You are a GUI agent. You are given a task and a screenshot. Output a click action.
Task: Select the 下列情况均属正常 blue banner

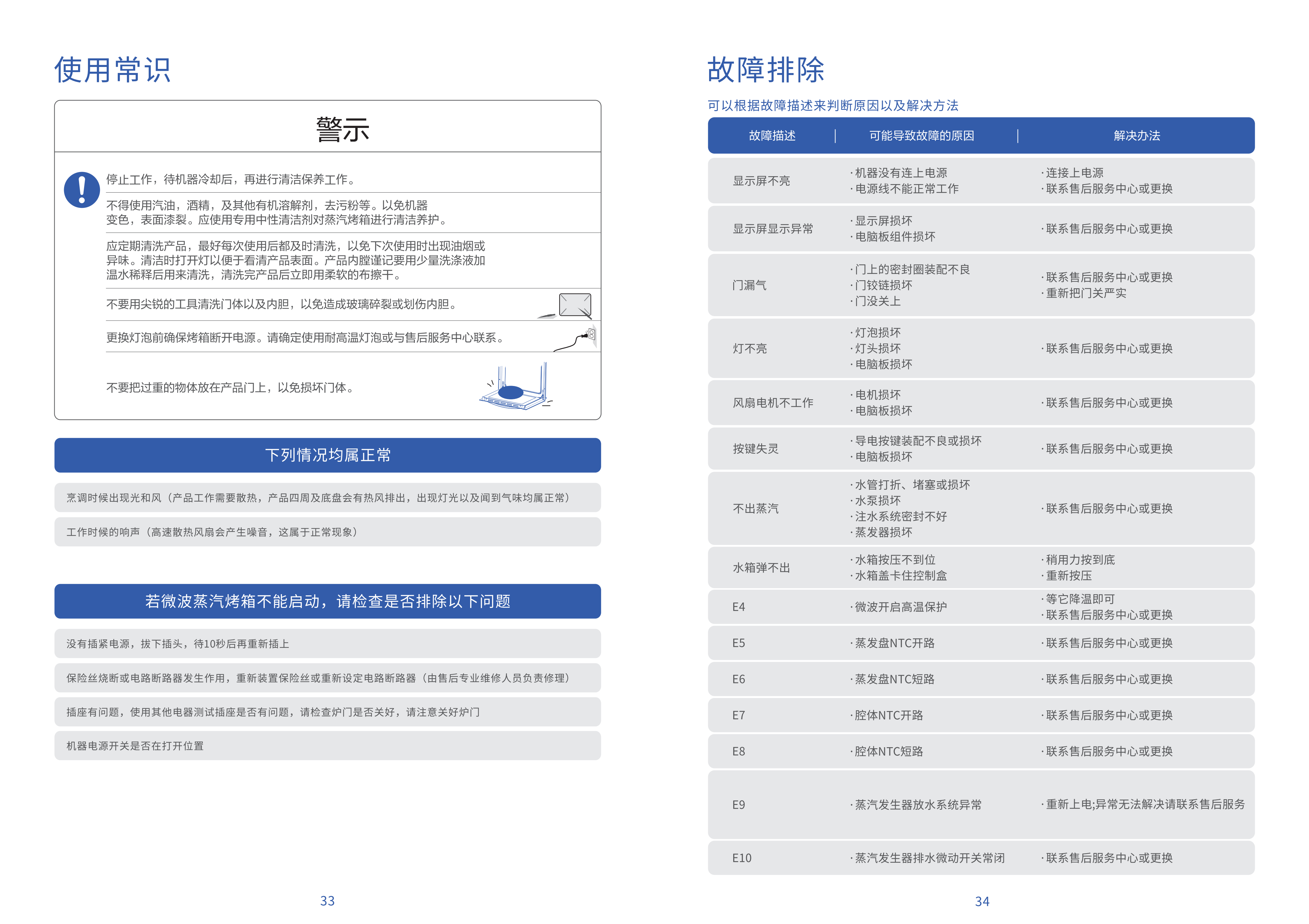327,455
